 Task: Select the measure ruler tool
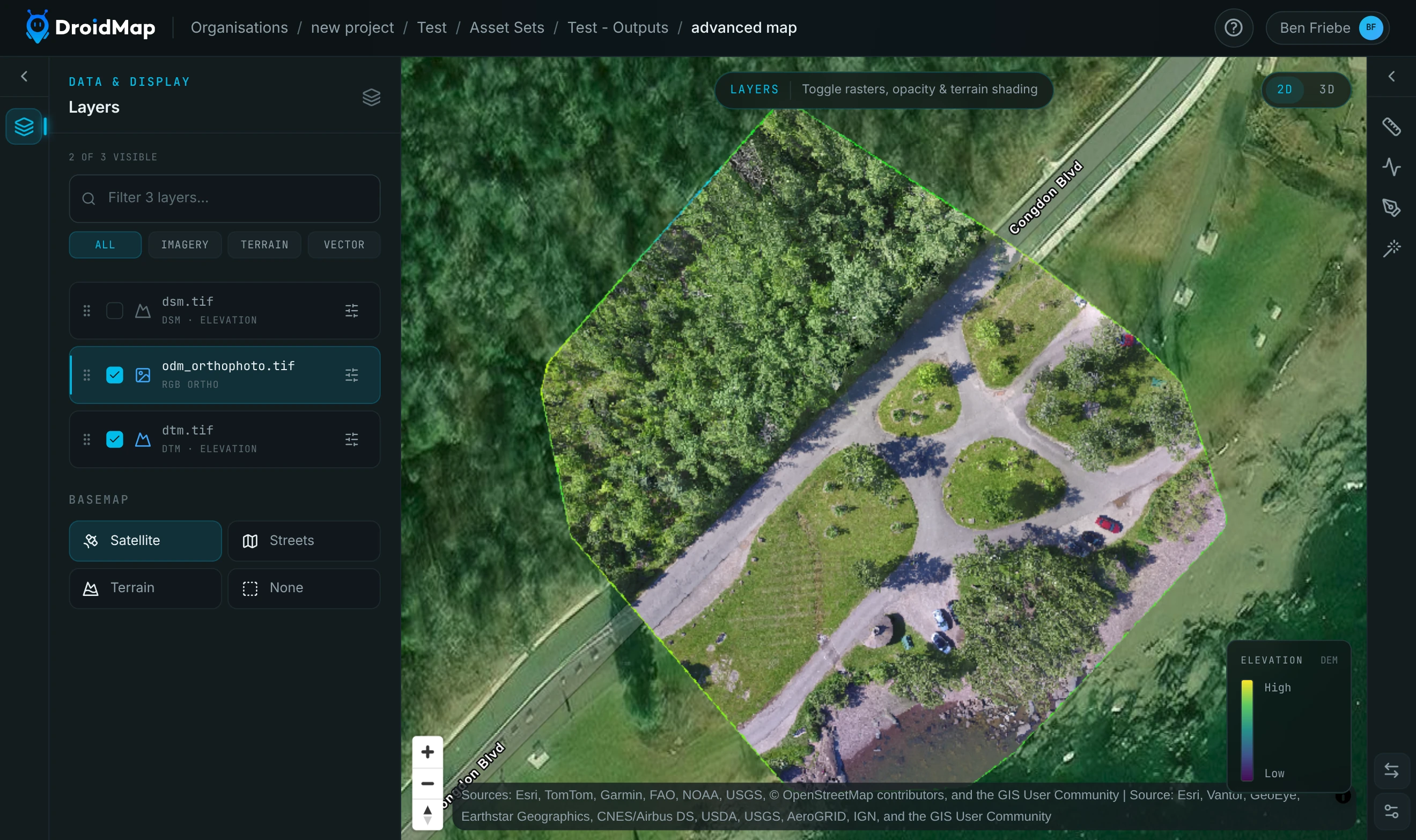[x=1391, y=126]
